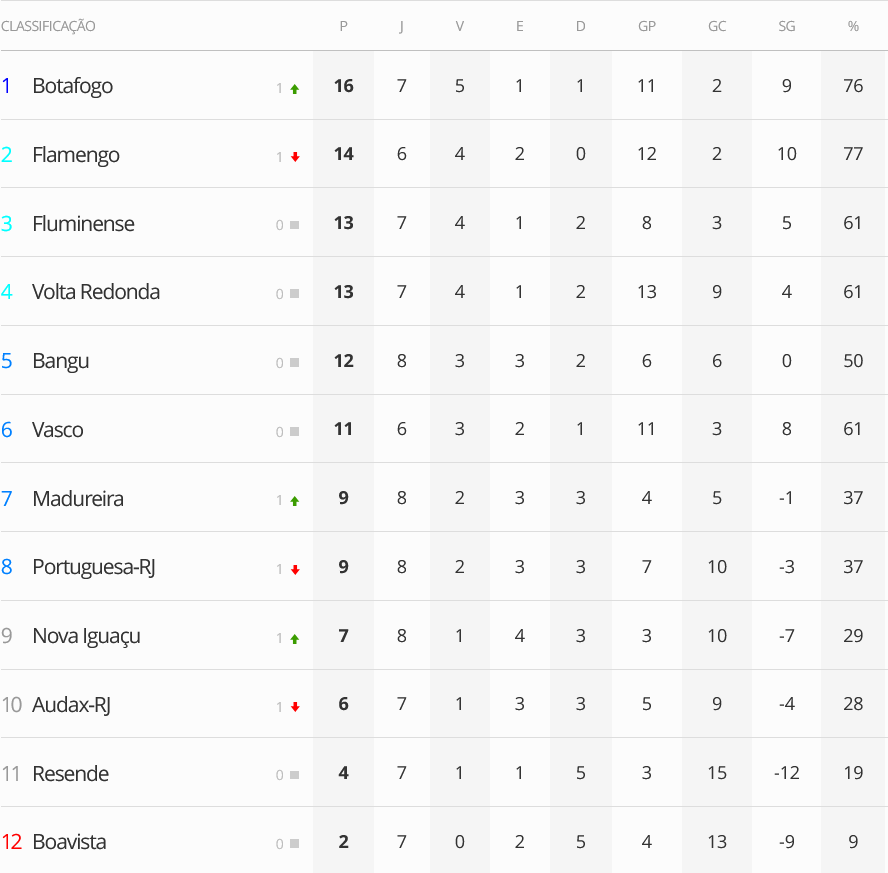
Task: Click the CLASSIFICAÇÃO header label
Action: (x=48, y=26)
